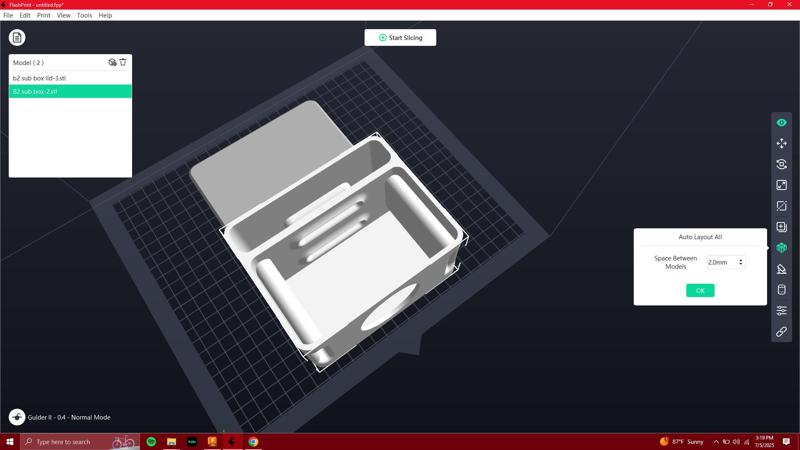Viewport: 800px width, 450px height.
Task: Open the notification center icon
Action: tap(786, 442)
